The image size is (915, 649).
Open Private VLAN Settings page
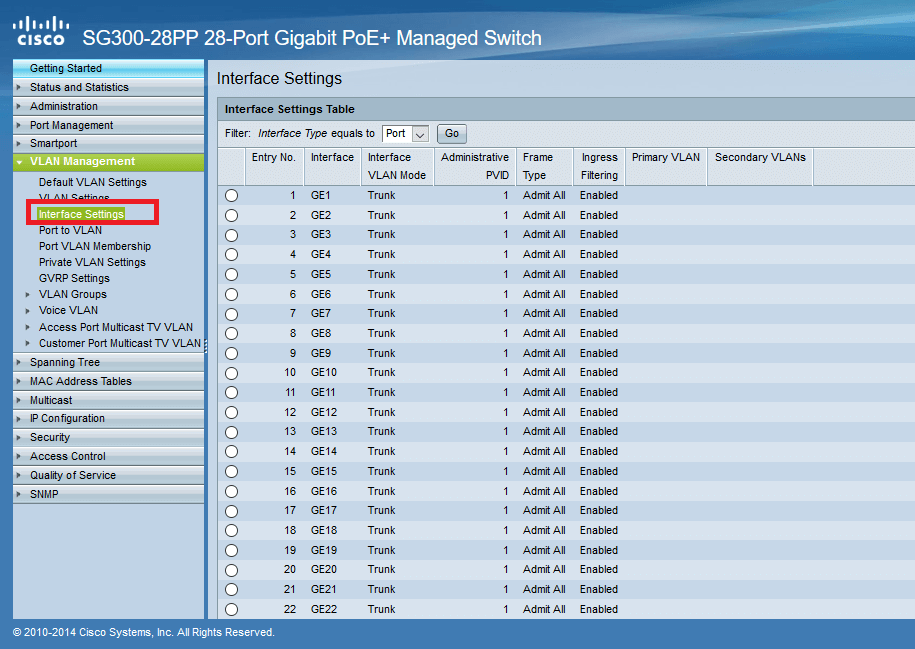pyautogui.click(x=92, y=263)
